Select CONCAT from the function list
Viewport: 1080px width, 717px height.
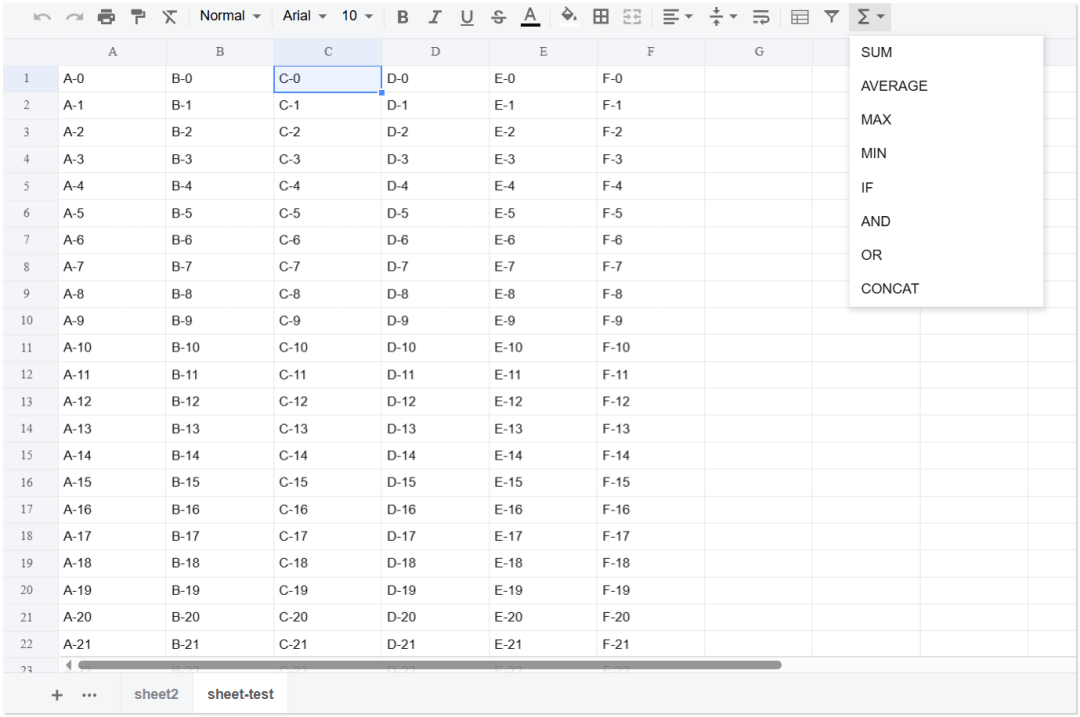[890, 289]
